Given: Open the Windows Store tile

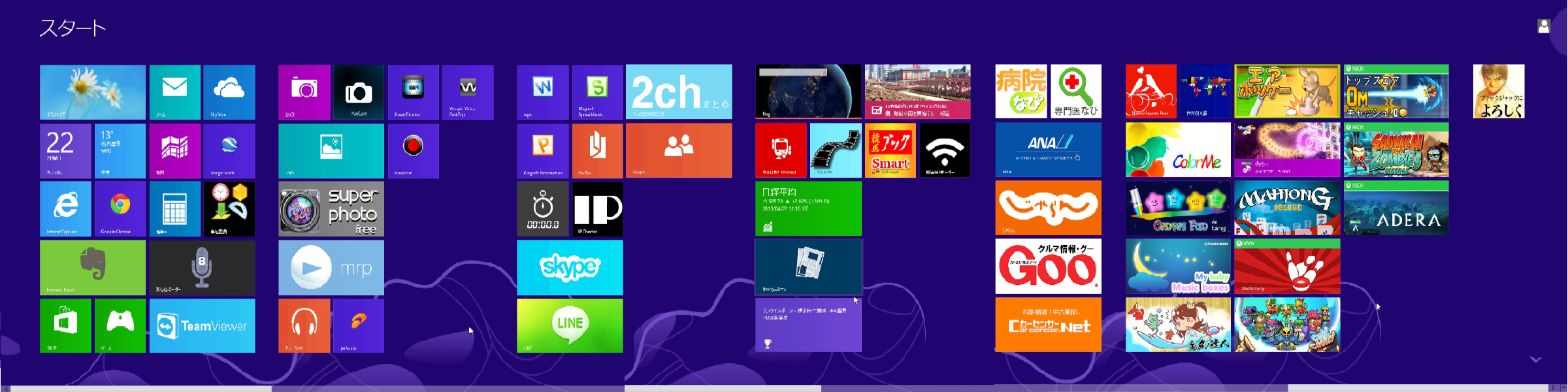Looking at the screenshot, I should click(x=65, y=325).
